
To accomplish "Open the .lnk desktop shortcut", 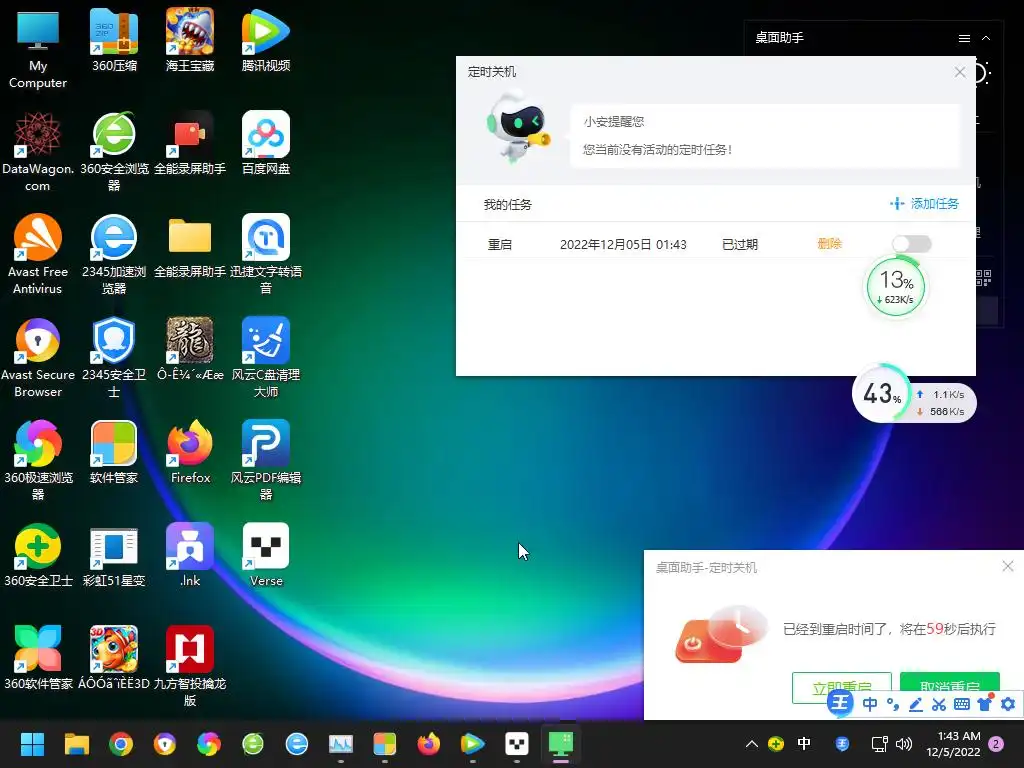I will 190,556.
